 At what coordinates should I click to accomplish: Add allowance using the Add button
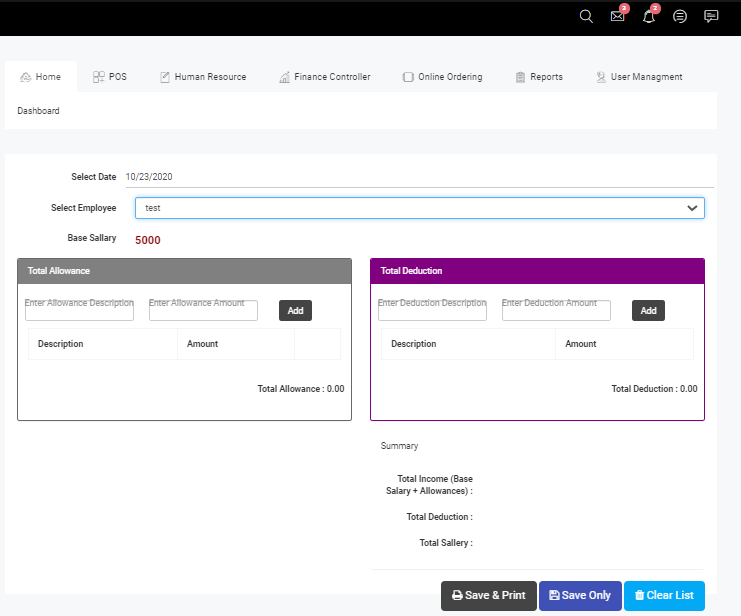point(295,311)
